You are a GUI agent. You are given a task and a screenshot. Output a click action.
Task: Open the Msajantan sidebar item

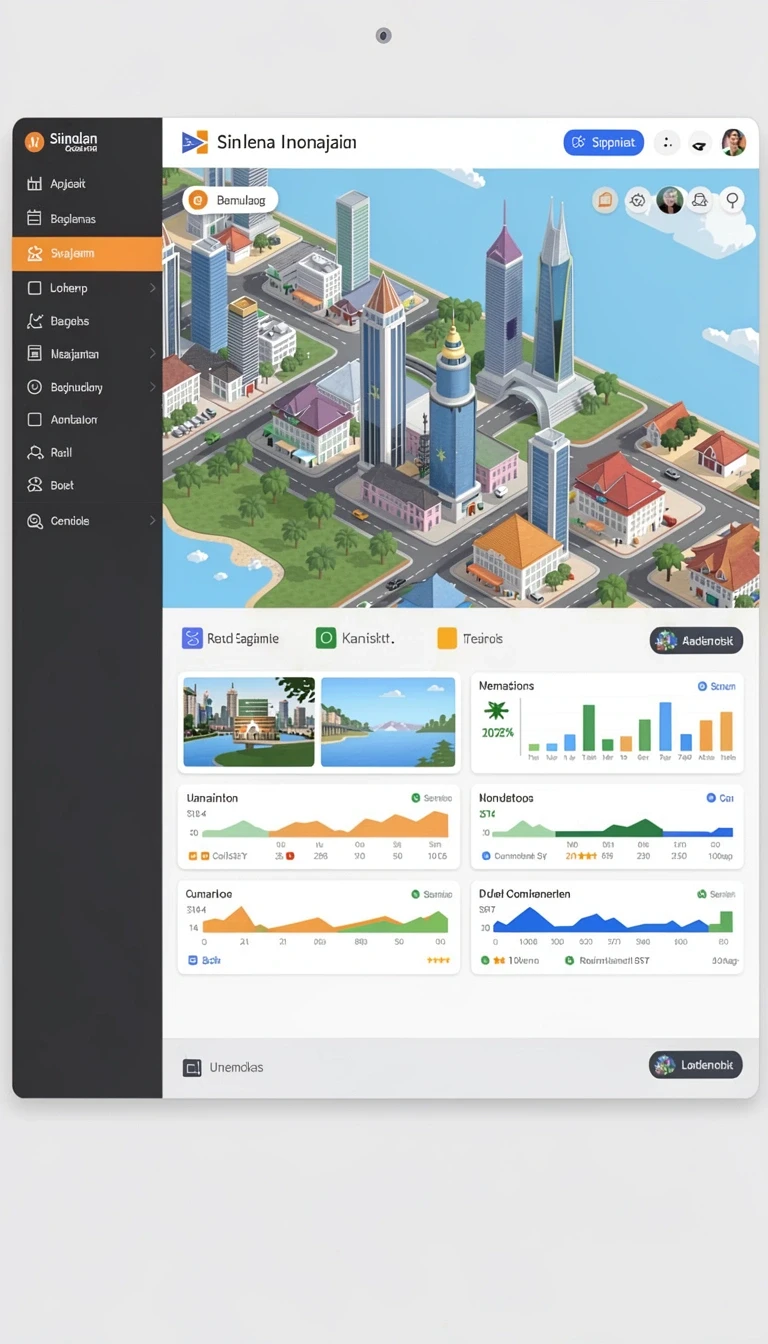pyautogui.click(x=87, y=354)
